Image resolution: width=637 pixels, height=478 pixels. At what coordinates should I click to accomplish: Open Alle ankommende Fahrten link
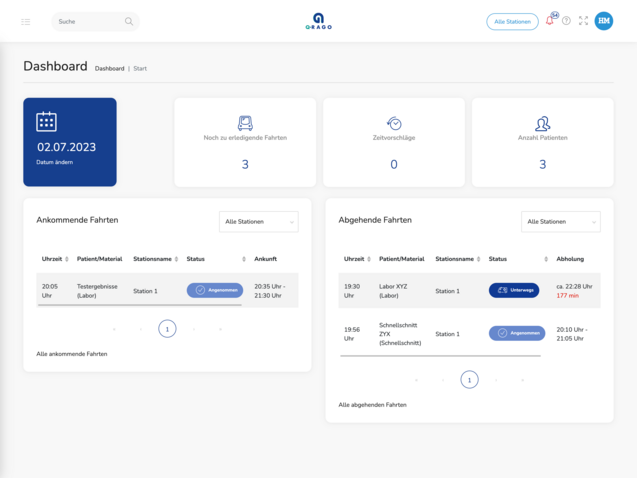71,354
